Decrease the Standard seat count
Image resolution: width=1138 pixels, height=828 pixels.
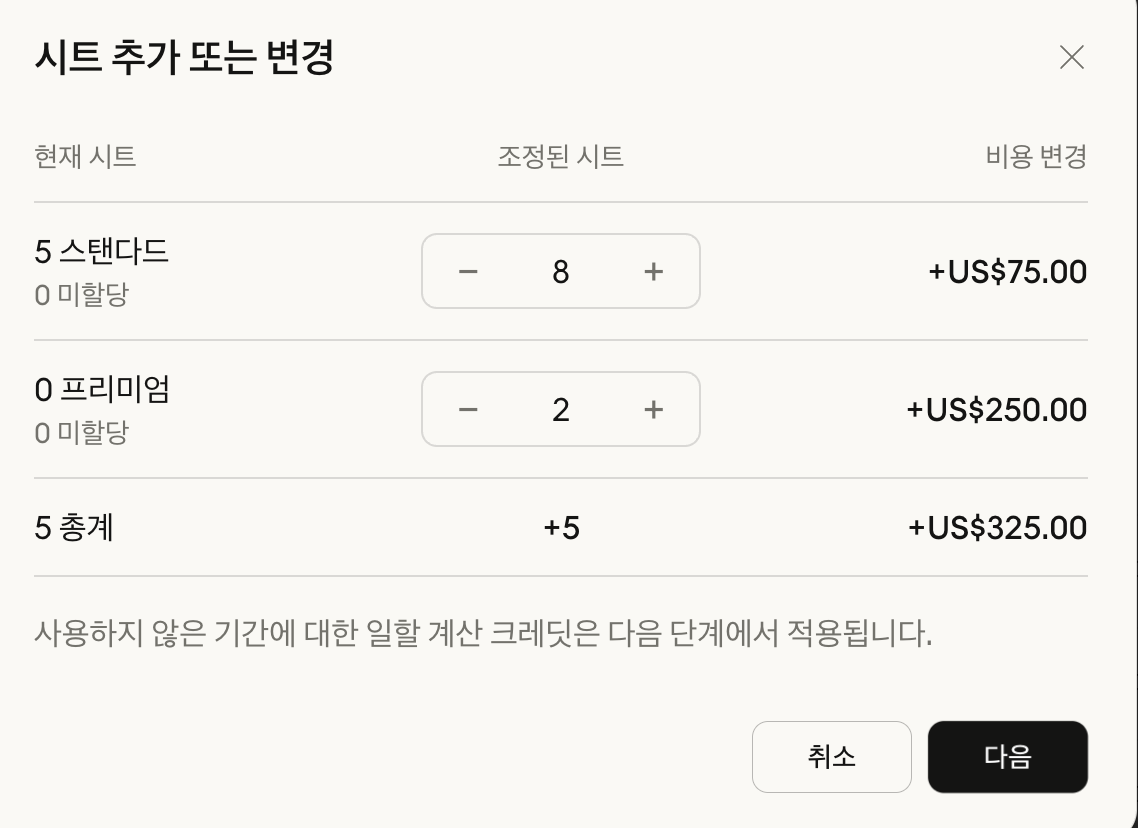[x=468, y=271]
